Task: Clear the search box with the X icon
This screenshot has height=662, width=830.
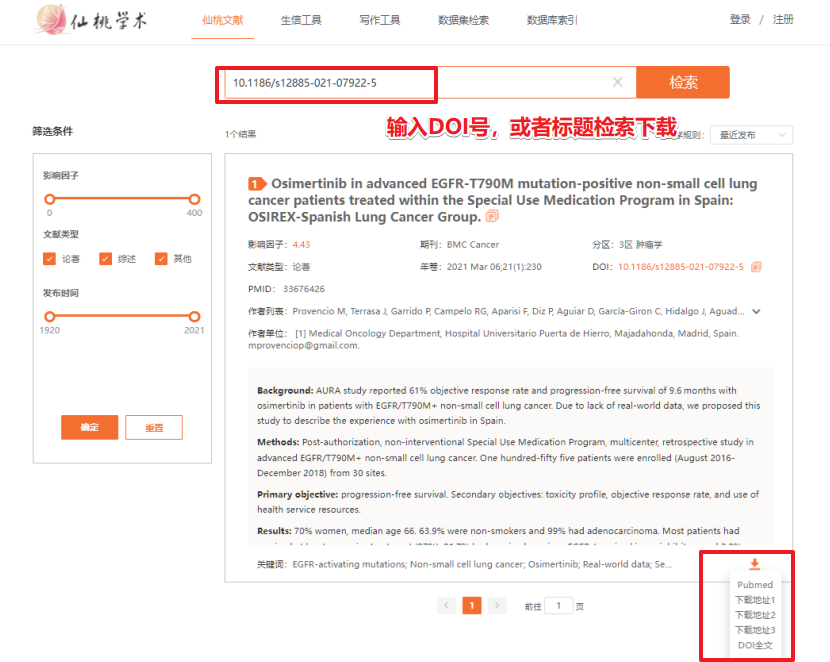Action: coord(617,82)
